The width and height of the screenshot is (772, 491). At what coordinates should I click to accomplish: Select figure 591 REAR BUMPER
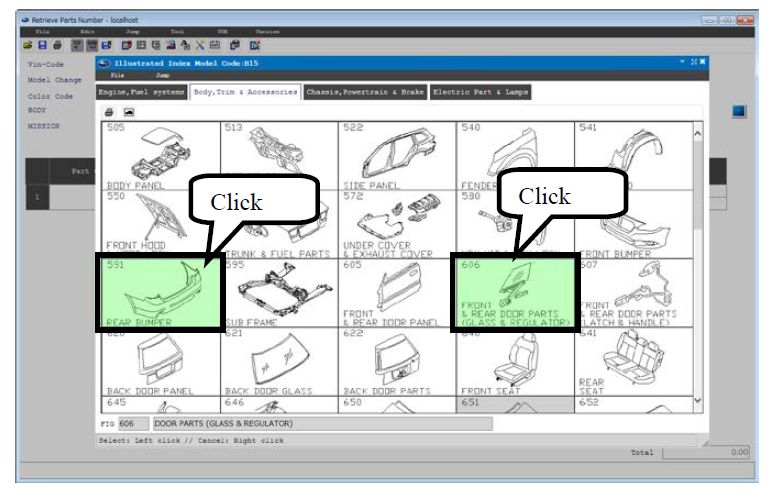[x=161, y=293]
